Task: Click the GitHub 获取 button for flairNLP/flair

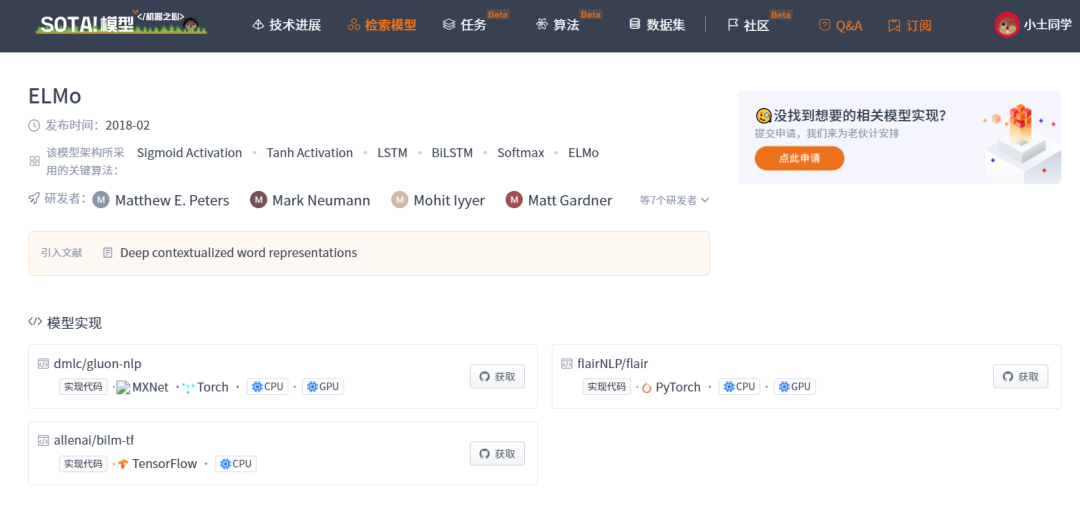Action: [x=1020, y=377]
